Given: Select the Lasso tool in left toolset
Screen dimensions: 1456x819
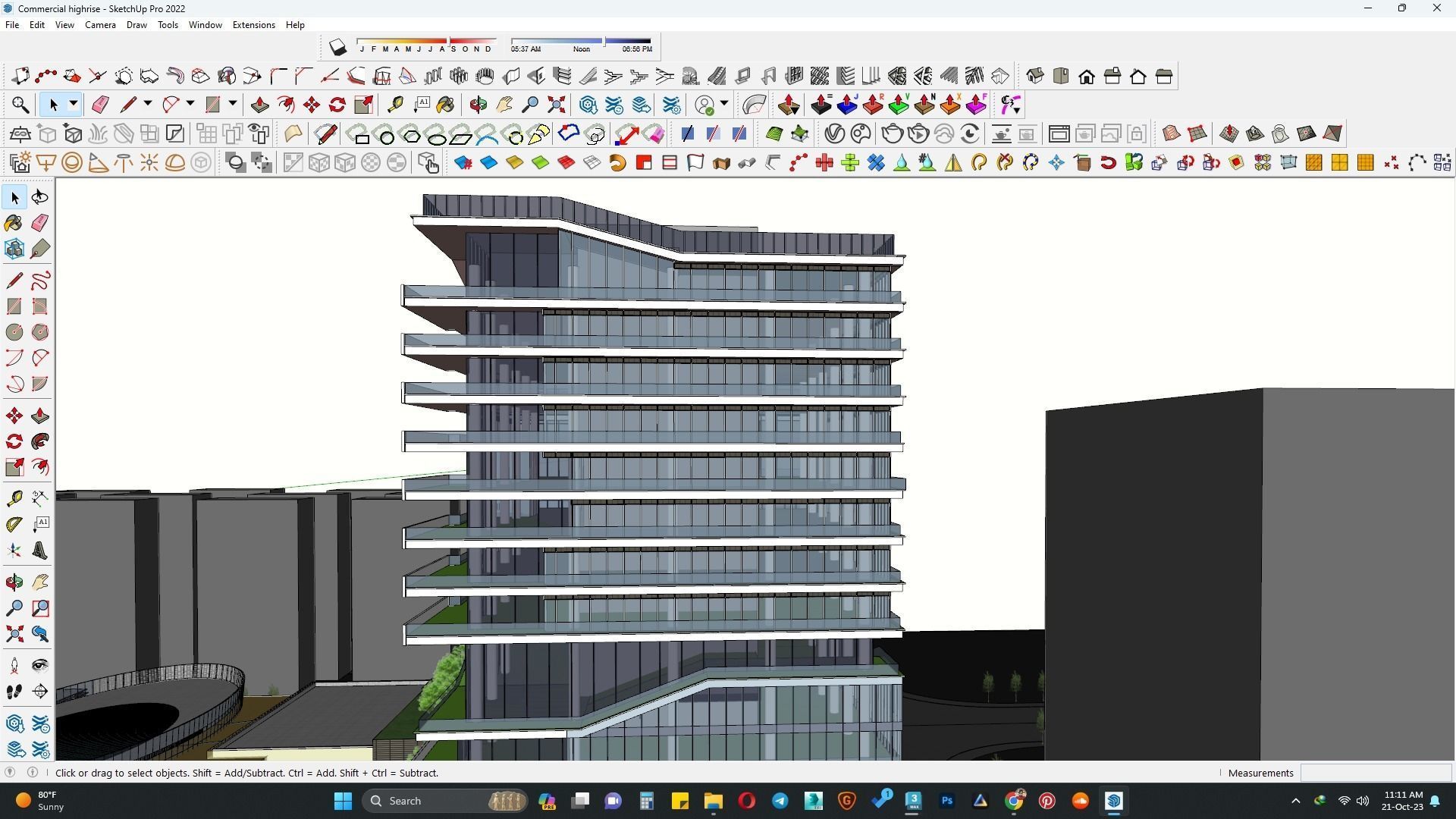Looking at the screenshot, I should click(40, 197).
